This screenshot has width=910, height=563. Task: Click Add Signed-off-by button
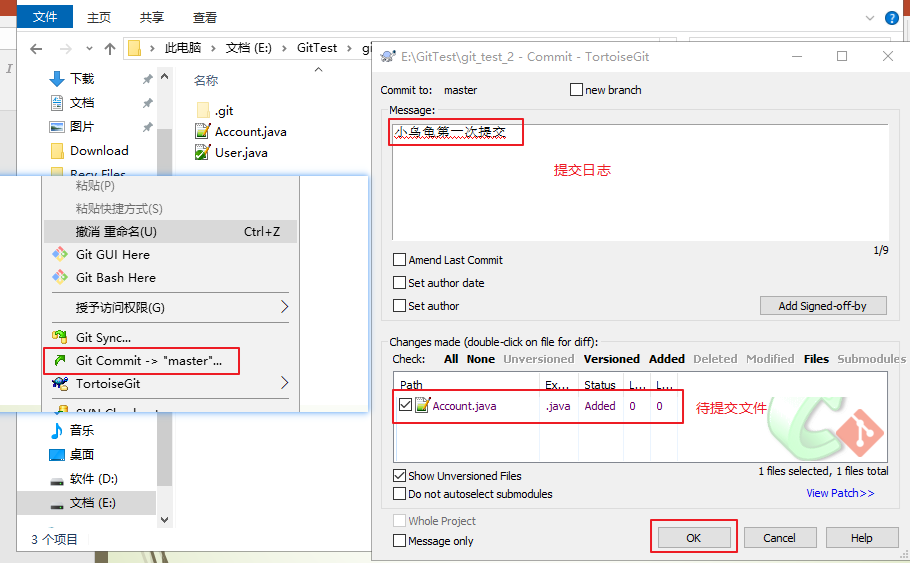pos(823,306)
